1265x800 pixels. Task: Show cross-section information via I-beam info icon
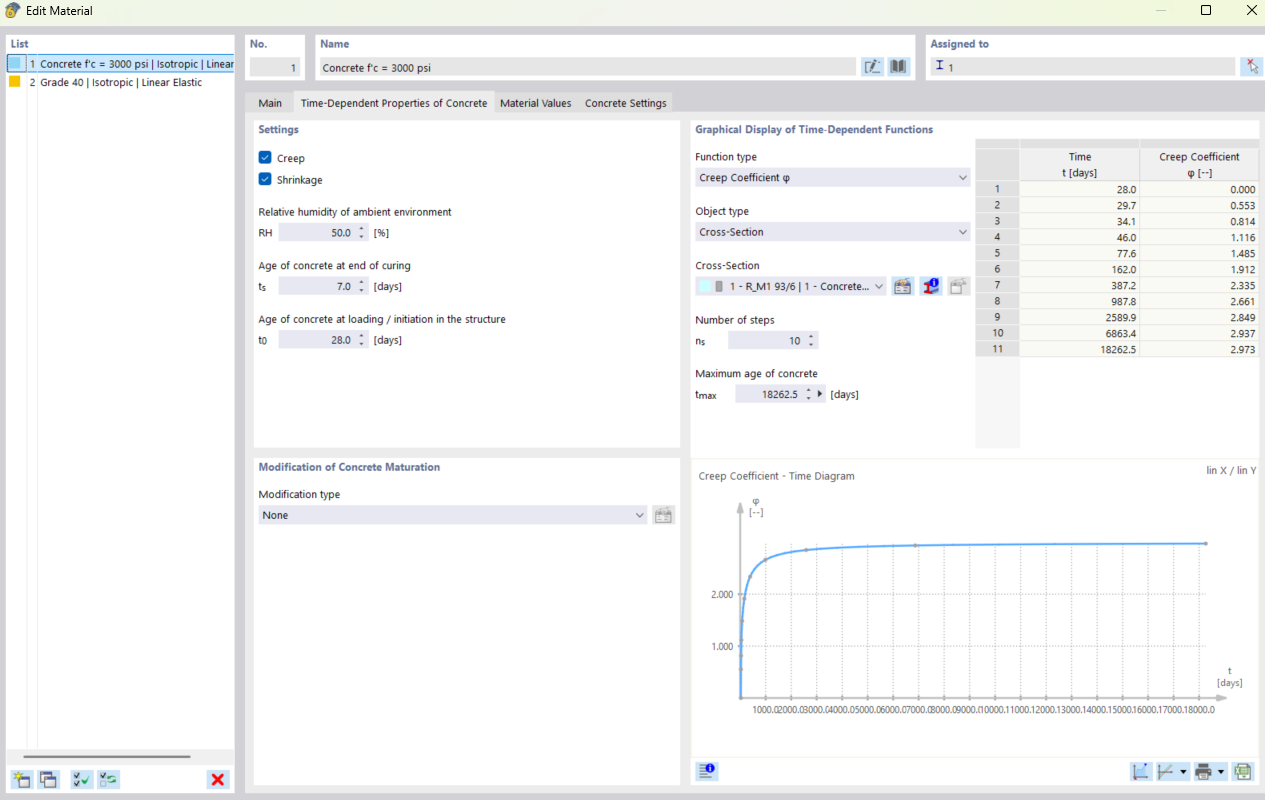point(930,286)
